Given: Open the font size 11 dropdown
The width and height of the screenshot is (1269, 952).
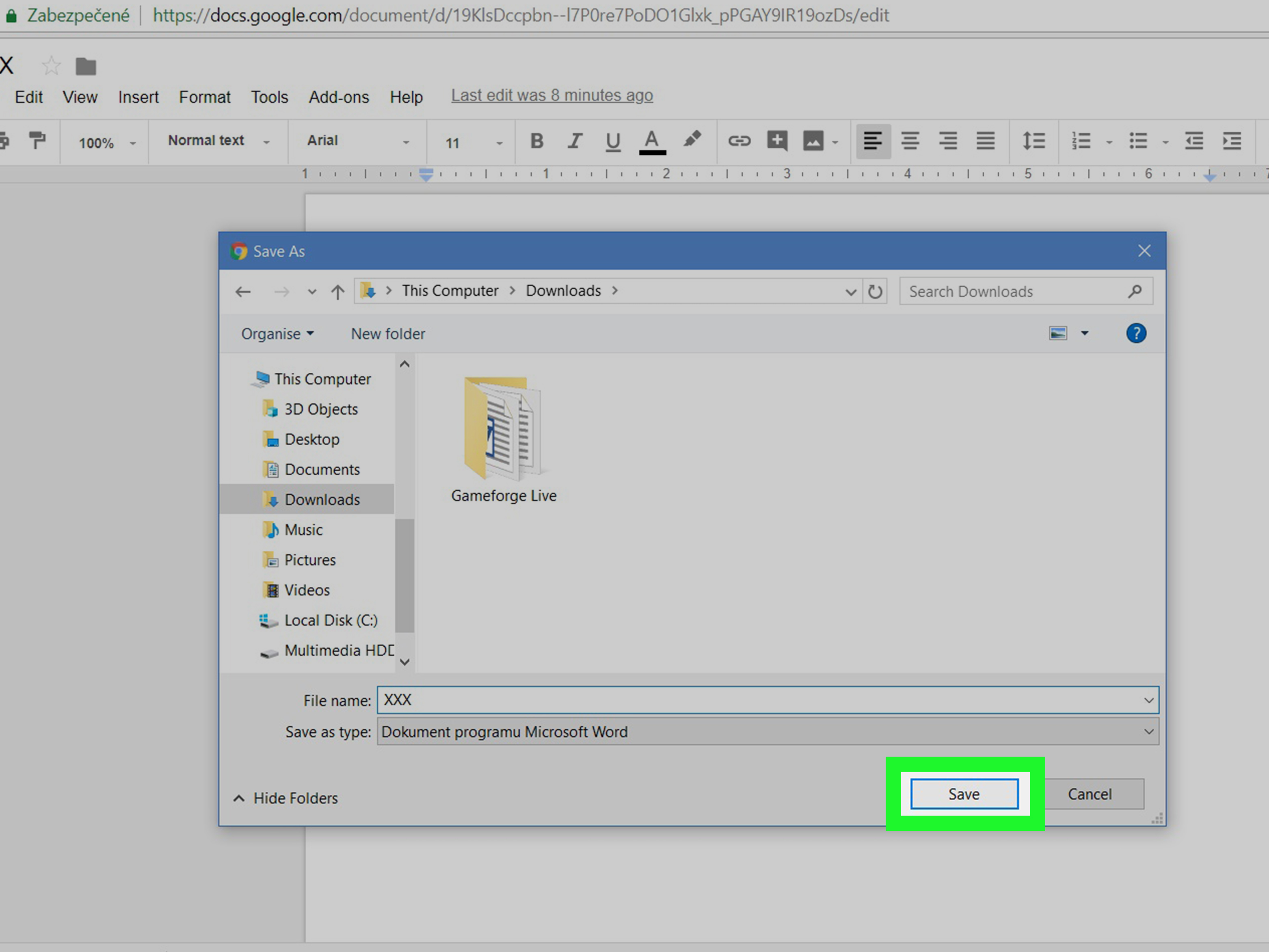Looking at the screenshot, I should tap(473, 142).
